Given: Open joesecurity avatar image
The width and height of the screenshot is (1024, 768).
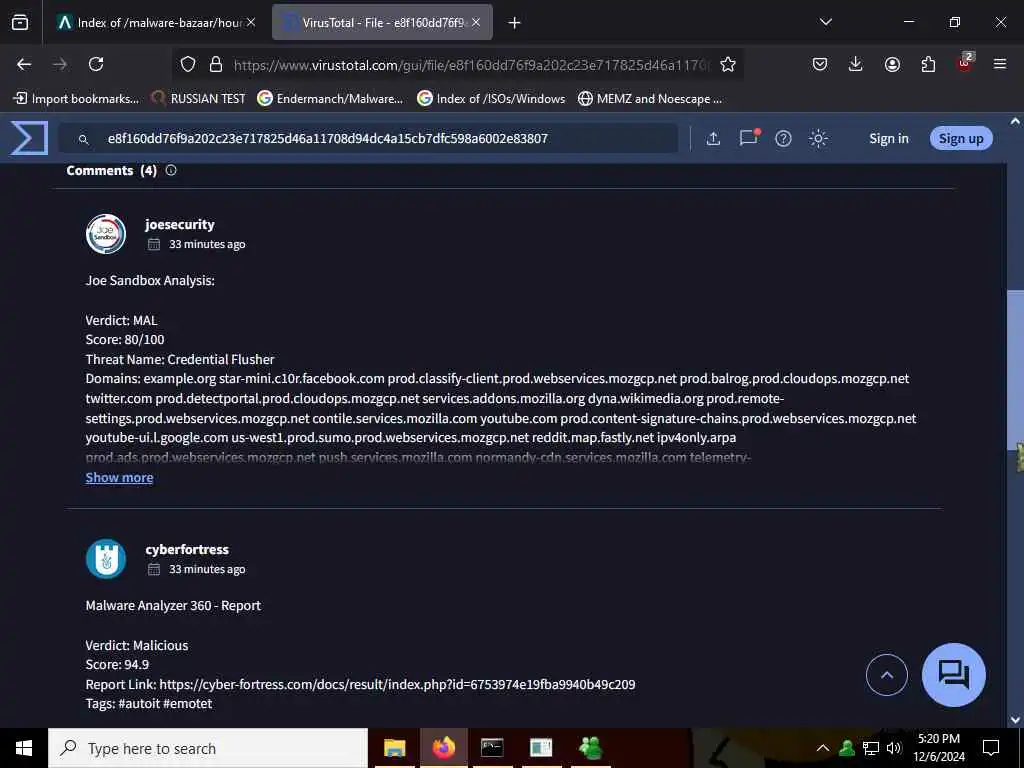Looking at the screenshot, I should [106, 234].
